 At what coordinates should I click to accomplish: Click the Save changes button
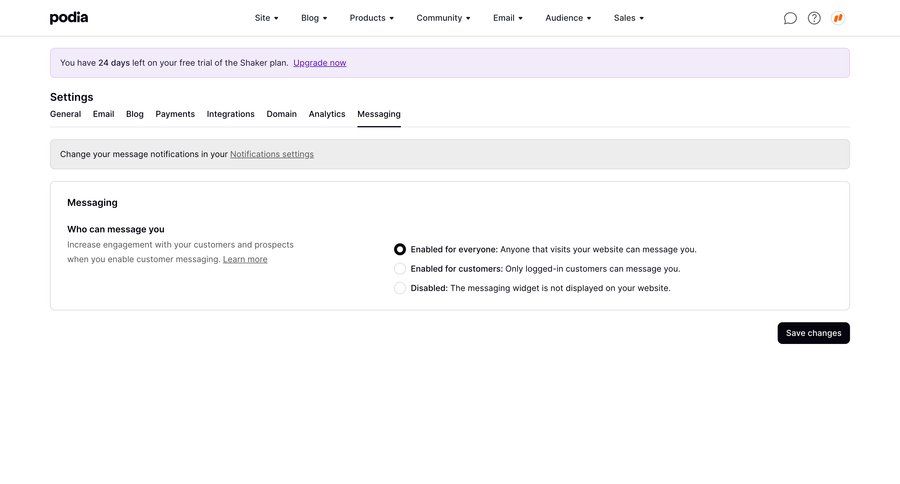pyautogui.click(x=813, y=333)
